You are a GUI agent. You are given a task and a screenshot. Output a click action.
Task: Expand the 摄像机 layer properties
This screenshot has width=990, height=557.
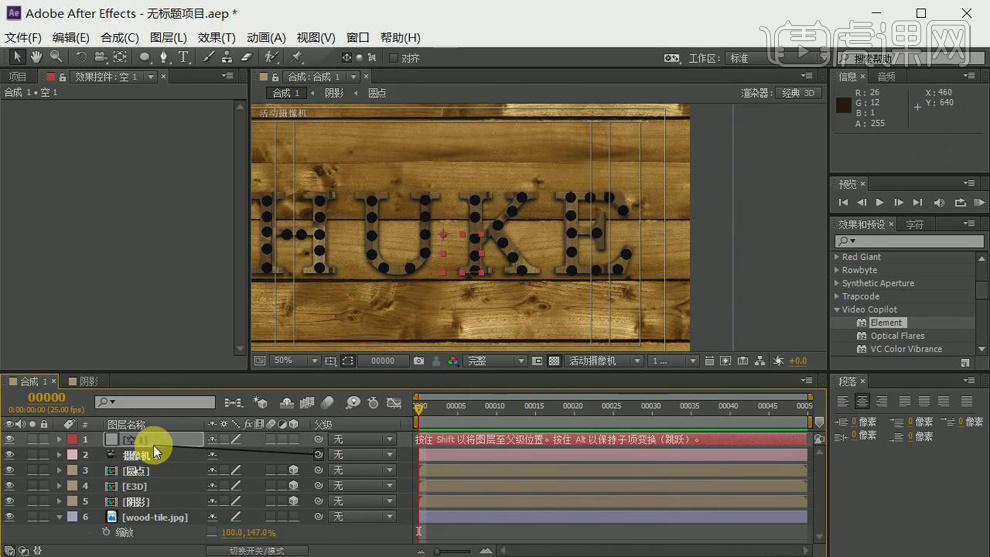pyautogui.click(x=59, y=455)
